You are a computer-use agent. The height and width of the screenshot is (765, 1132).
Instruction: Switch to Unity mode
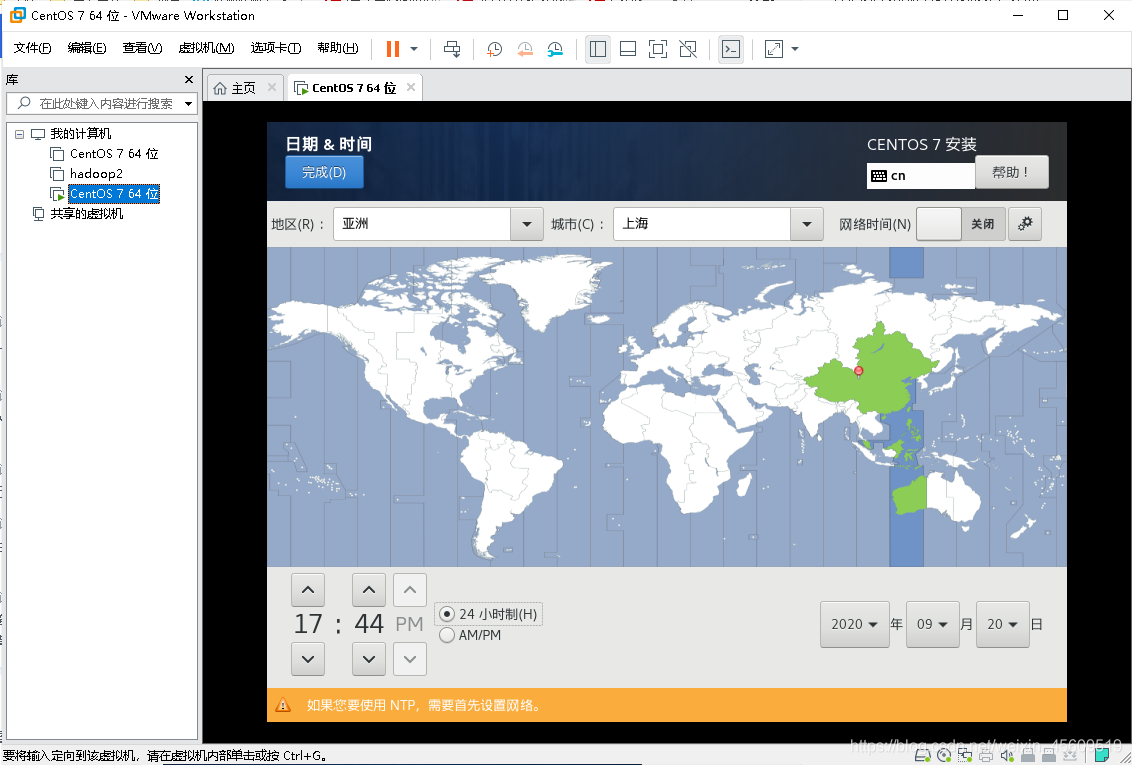point(688,49)
